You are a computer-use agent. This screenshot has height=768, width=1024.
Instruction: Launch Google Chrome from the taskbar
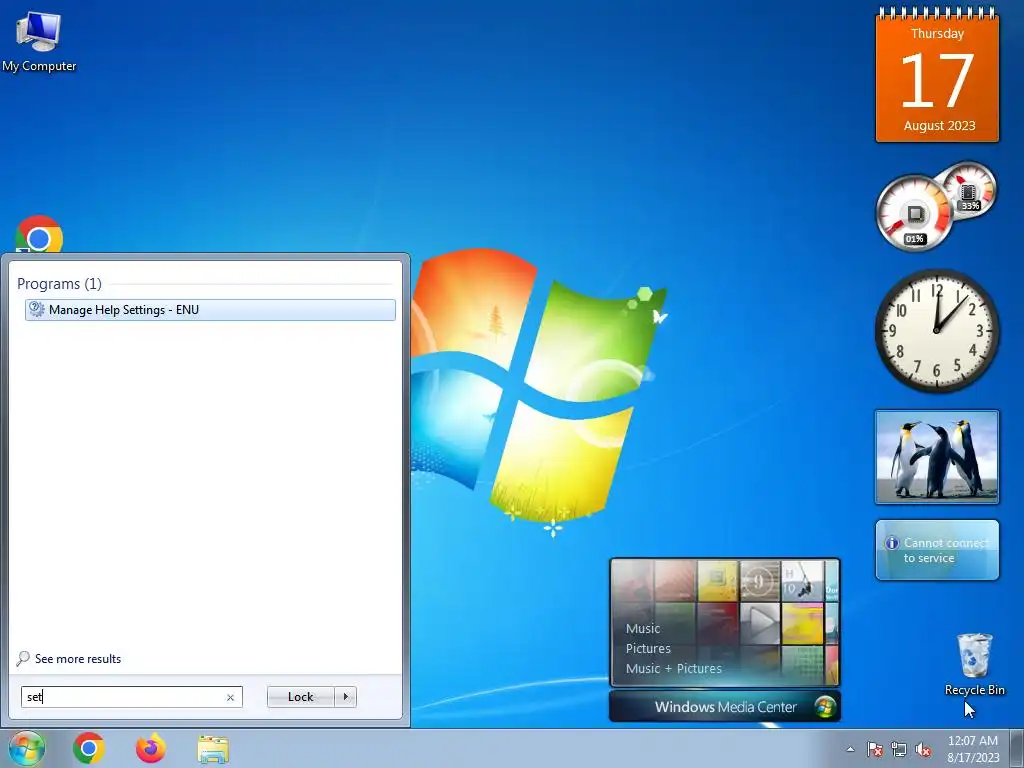coord(89,748)
